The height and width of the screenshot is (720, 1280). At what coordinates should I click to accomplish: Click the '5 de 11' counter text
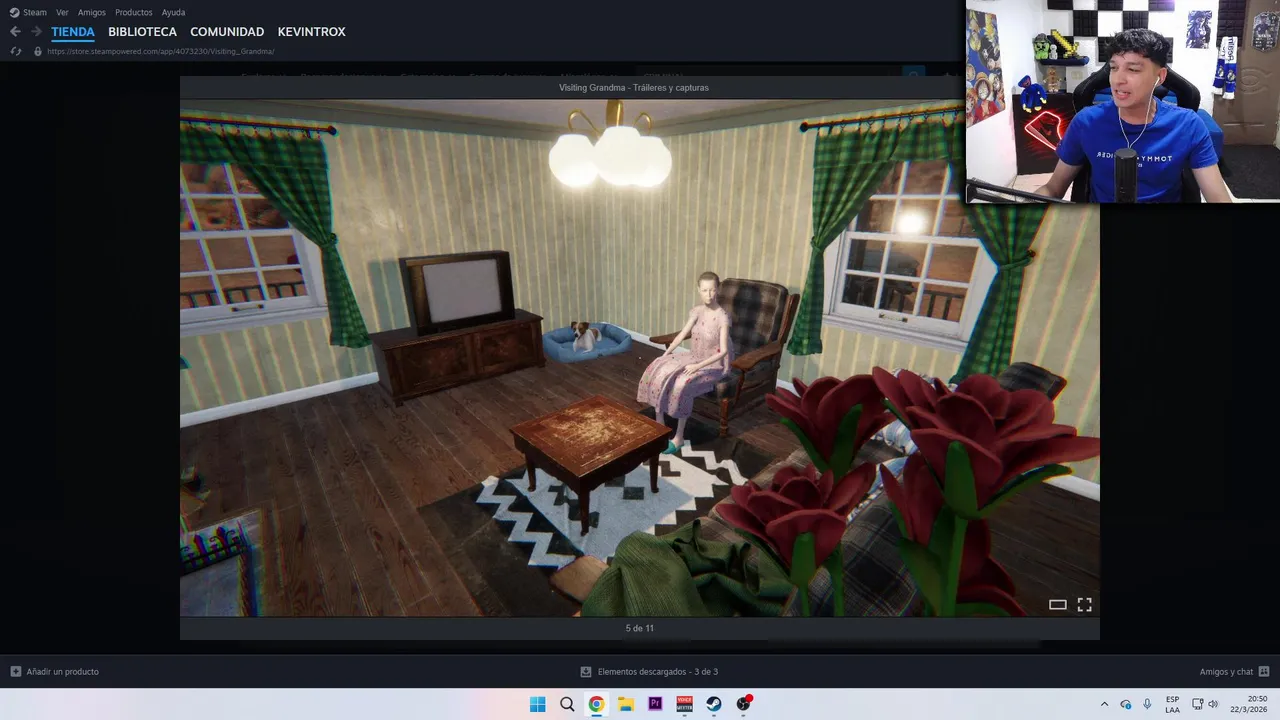tap(639, 628)
